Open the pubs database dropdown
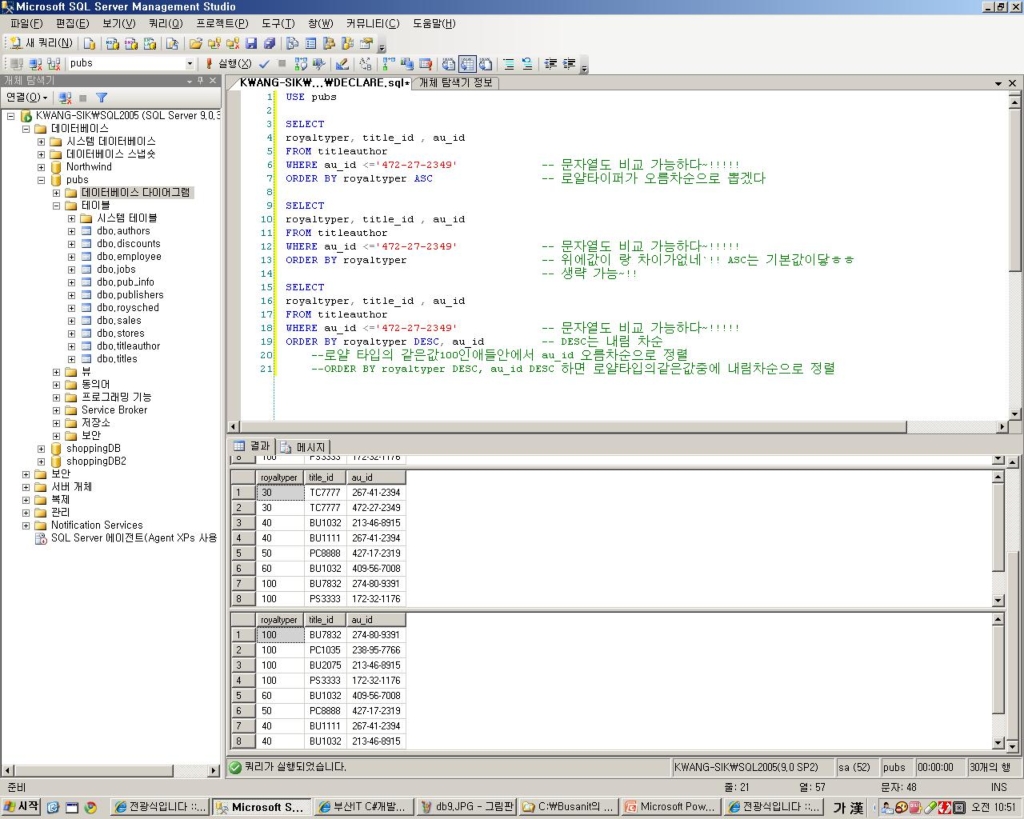 point(190,63)
